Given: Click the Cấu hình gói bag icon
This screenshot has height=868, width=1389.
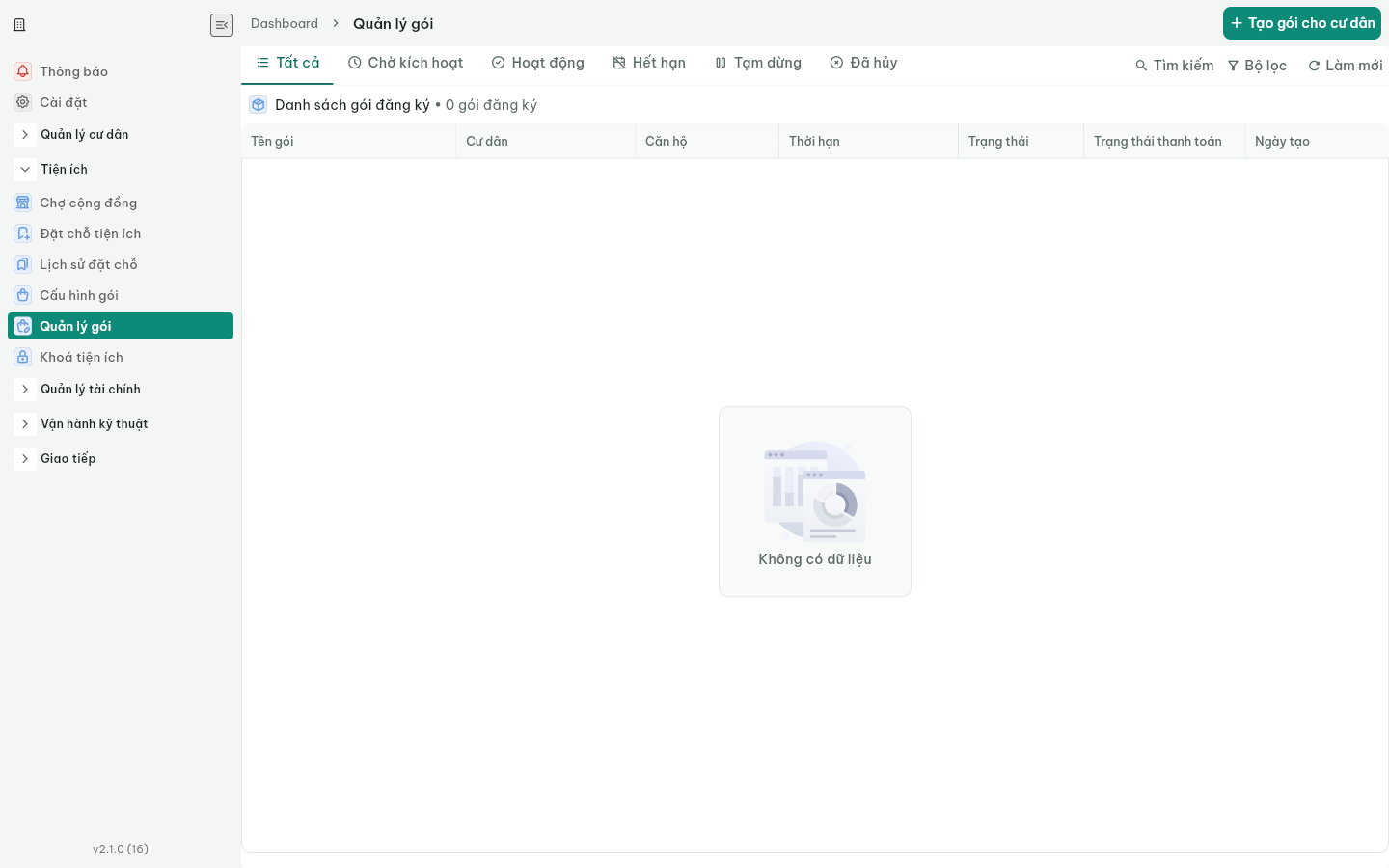Looking at the screenshot, I should point(23,295).
